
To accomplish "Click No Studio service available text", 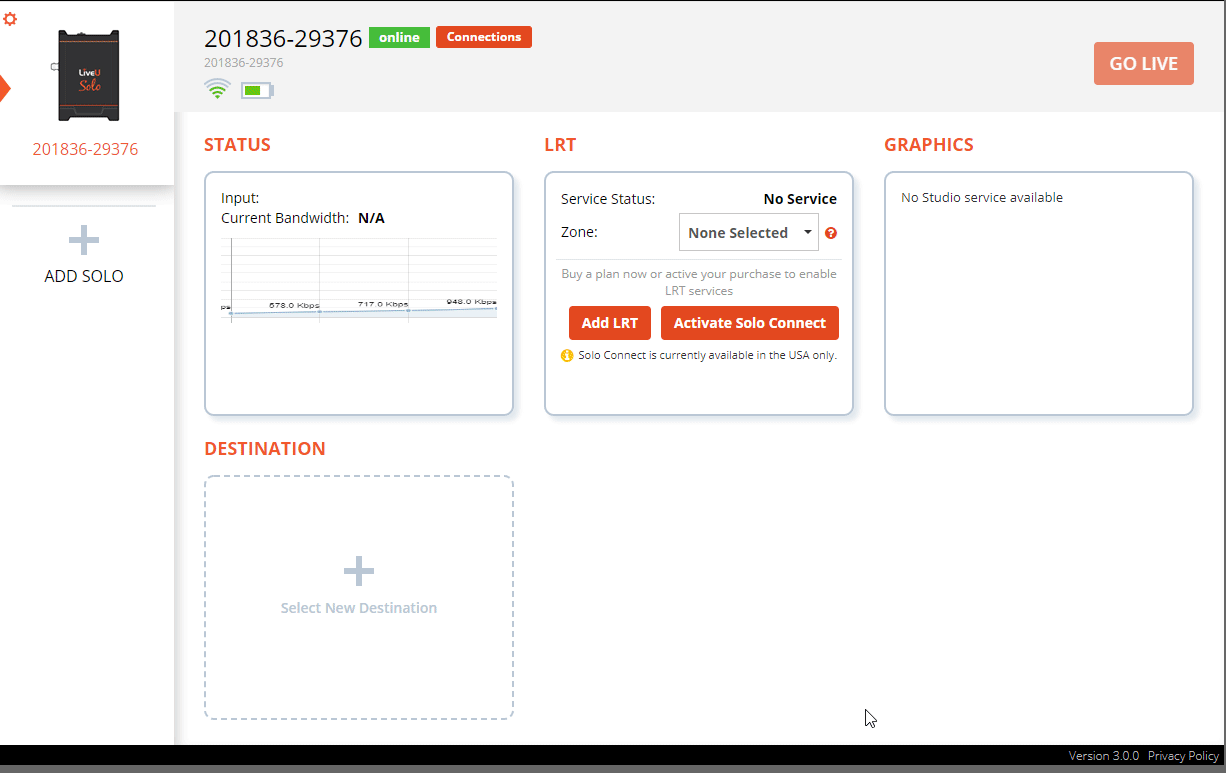I will (x=982, y=197).
